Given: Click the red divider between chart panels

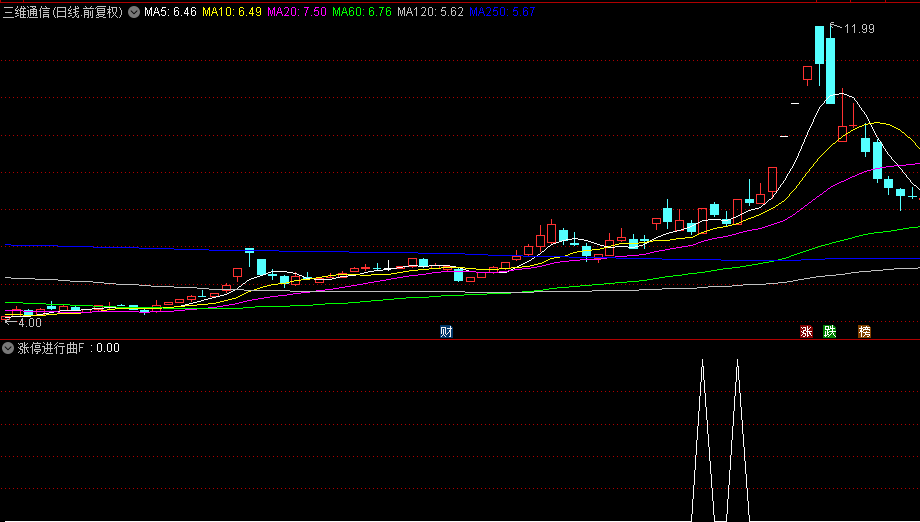Looking at the screenshot, I should point(460,339).
